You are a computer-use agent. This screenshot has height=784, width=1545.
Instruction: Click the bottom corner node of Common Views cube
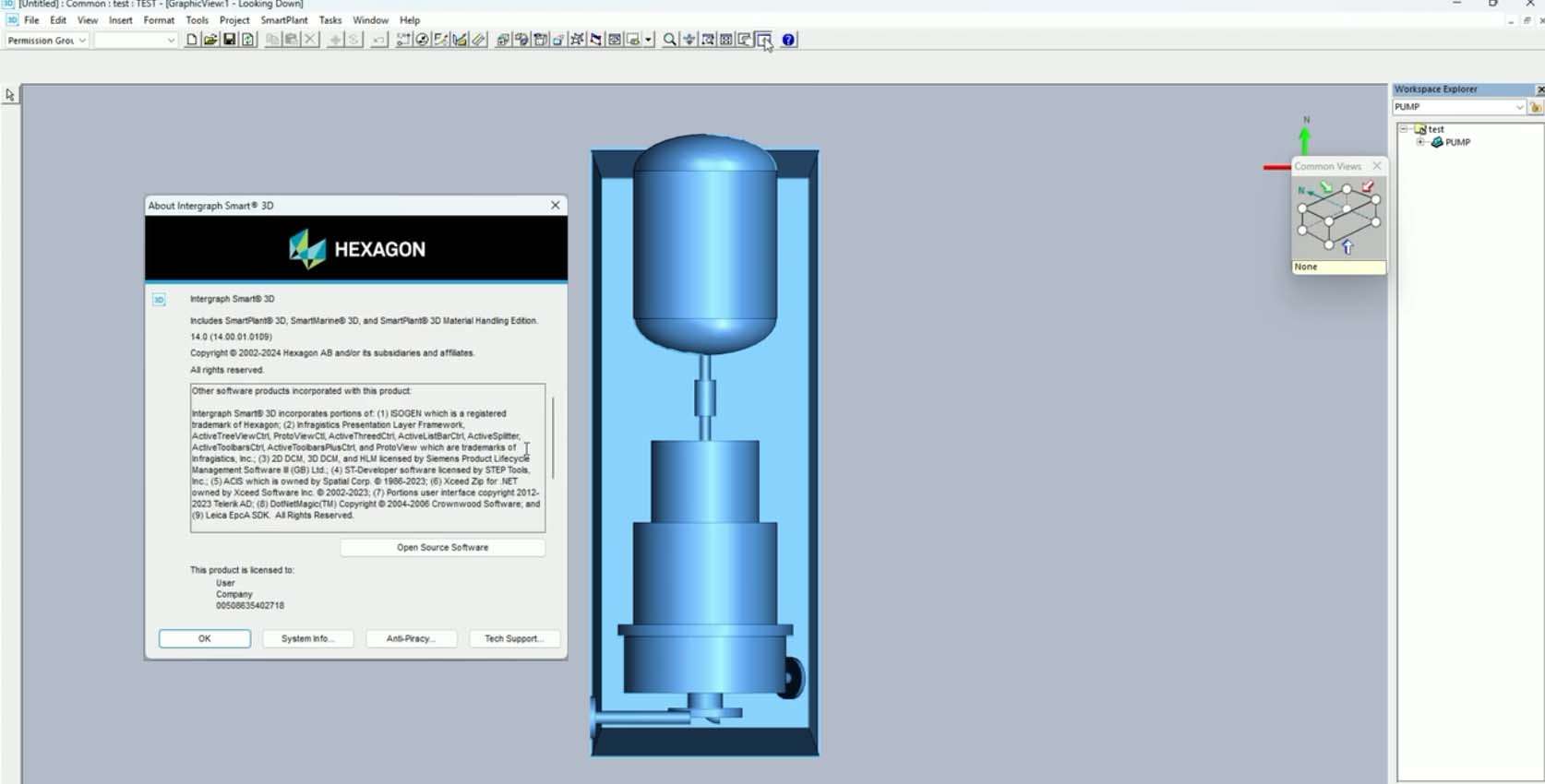coord(1329,245)
